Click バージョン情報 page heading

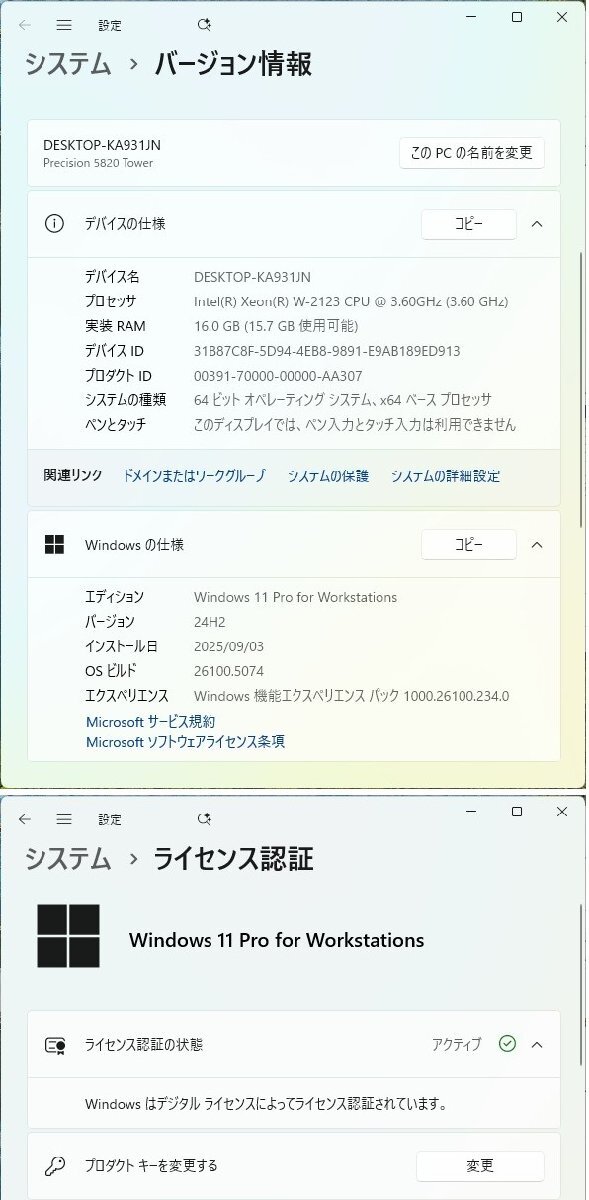[x=233, y=64]
